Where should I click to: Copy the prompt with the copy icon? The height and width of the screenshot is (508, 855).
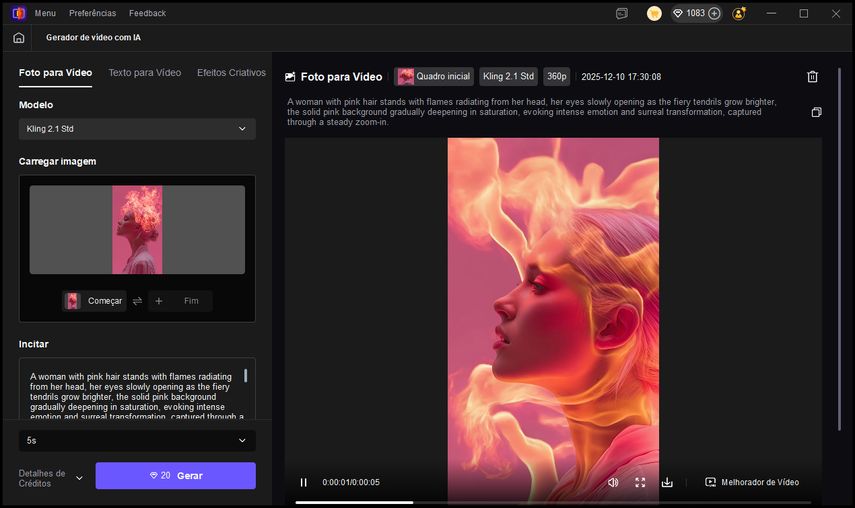pos(816,112)
